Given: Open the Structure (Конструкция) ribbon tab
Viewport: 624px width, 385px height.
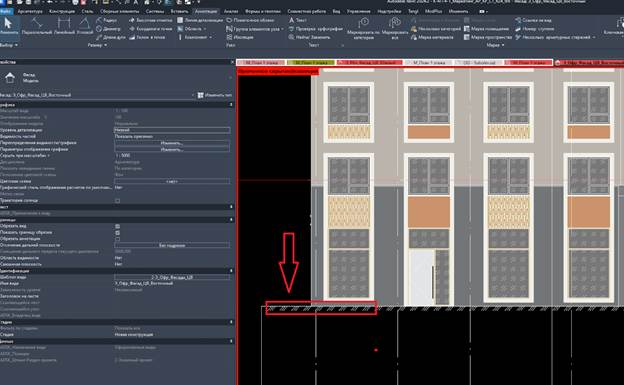Looking at the screenshot, I should (x=62, y=12).
